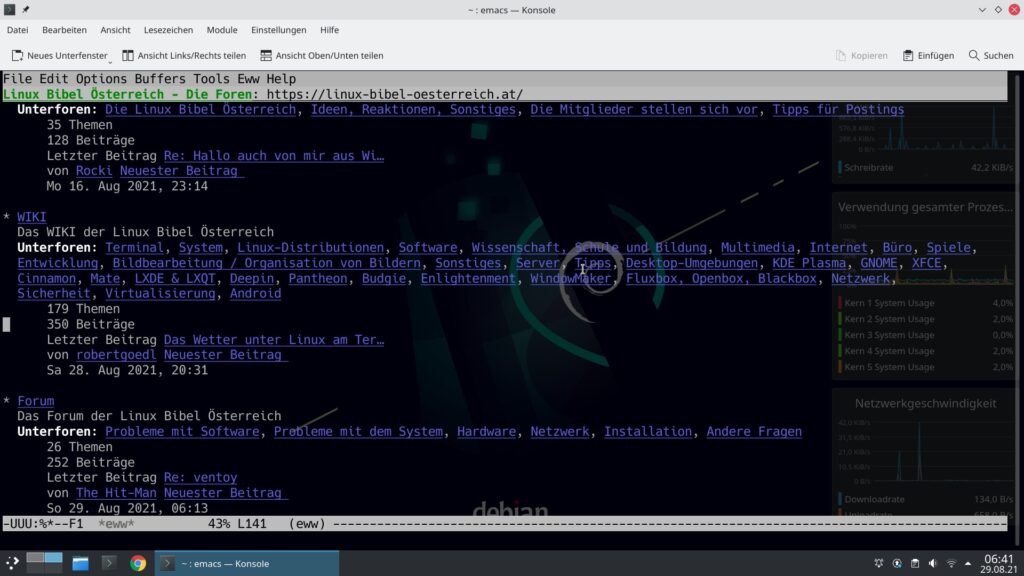
Task: Open the Probleme mit Software link
Action: pyautogui.click(x=182, y=432)
